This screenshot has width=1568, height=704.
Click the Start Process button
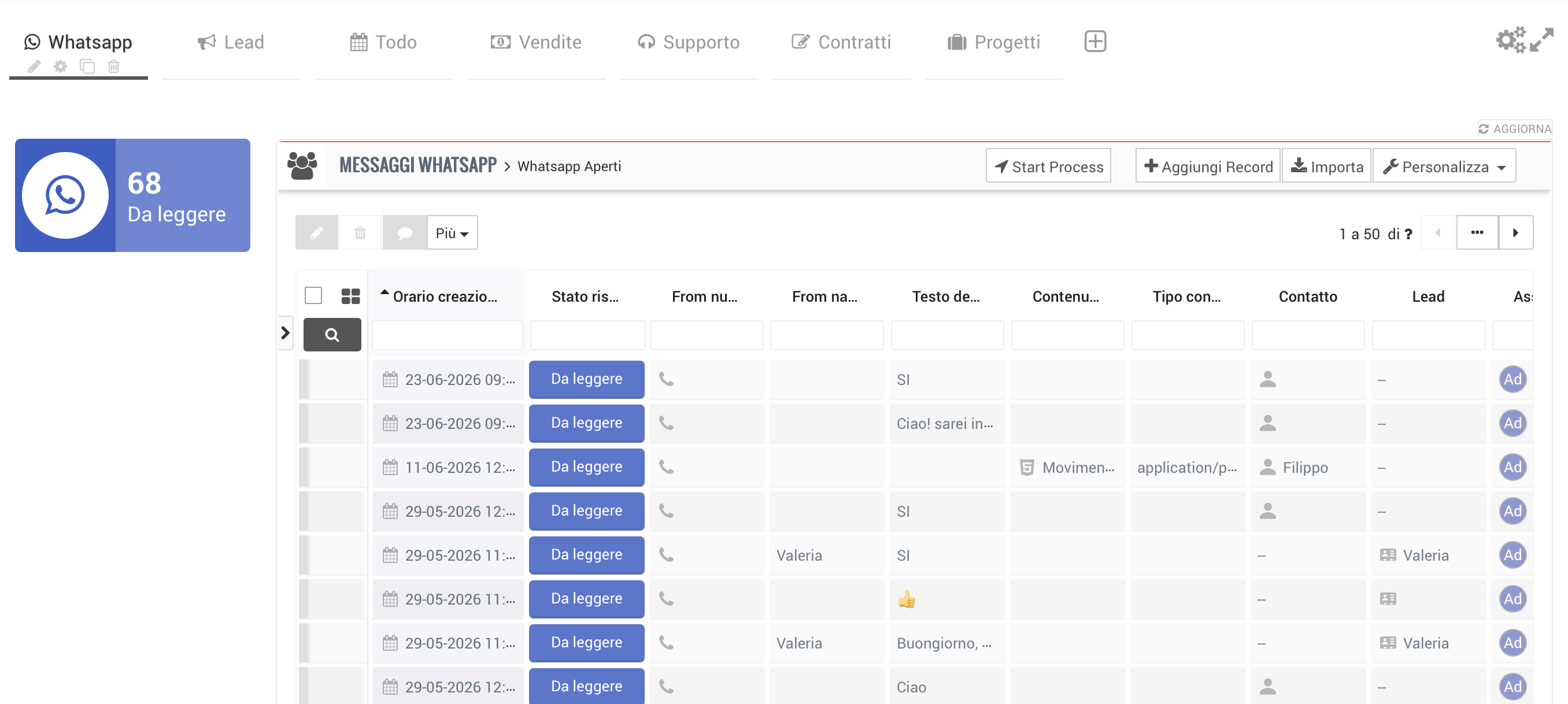point(1049,166)
